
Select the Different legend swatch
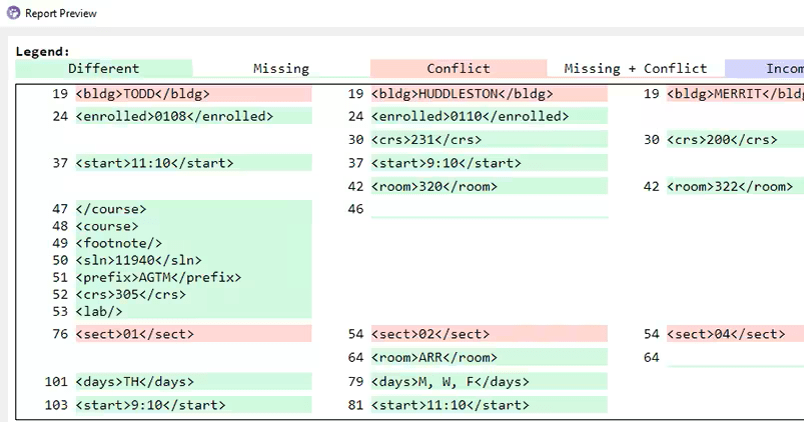[x=104, y=68]
